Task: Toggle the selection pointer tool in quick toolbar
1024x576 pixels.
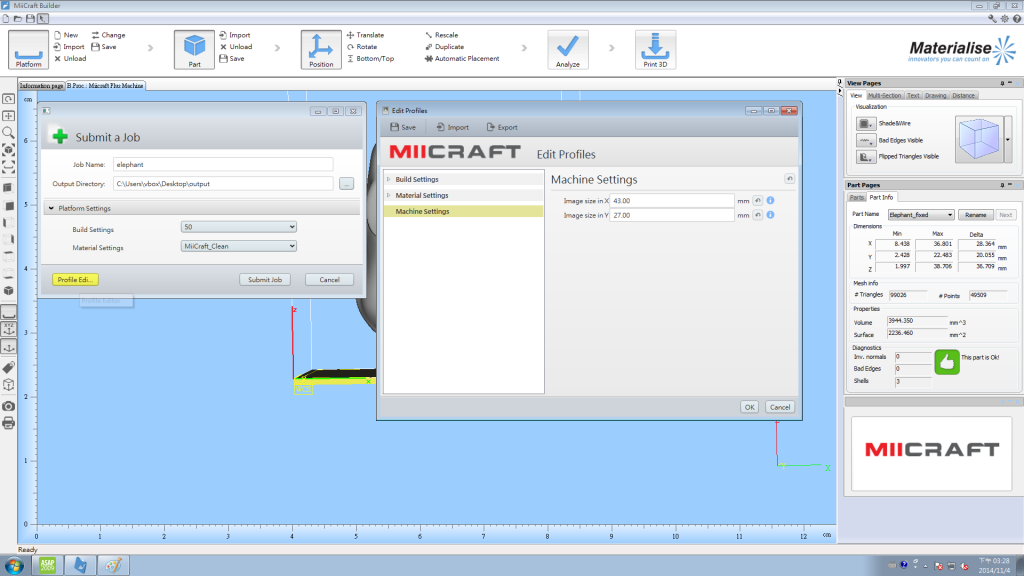Action: click(x=42, y=19)
